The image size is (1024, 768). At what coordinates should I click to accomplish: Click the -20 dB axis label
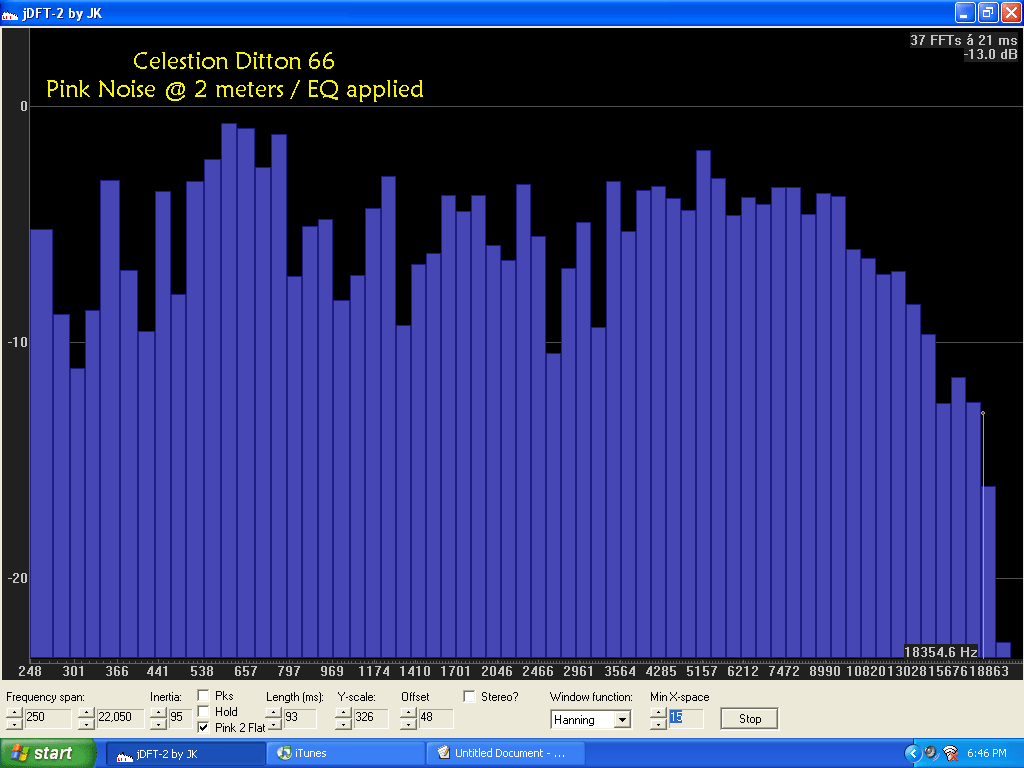(x=18, y=578)
